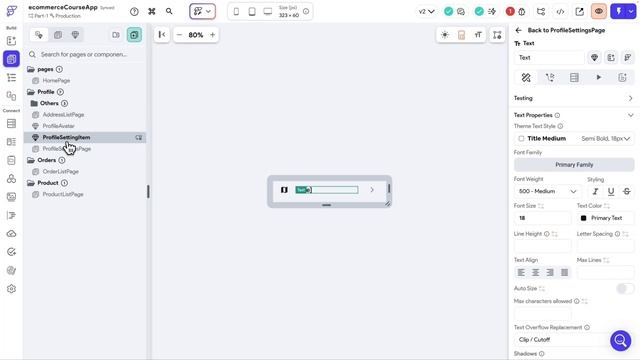Viewport: 640px width, 360px height.
Task: Open the v2 version dropdown
Action: tap(426, 11)
